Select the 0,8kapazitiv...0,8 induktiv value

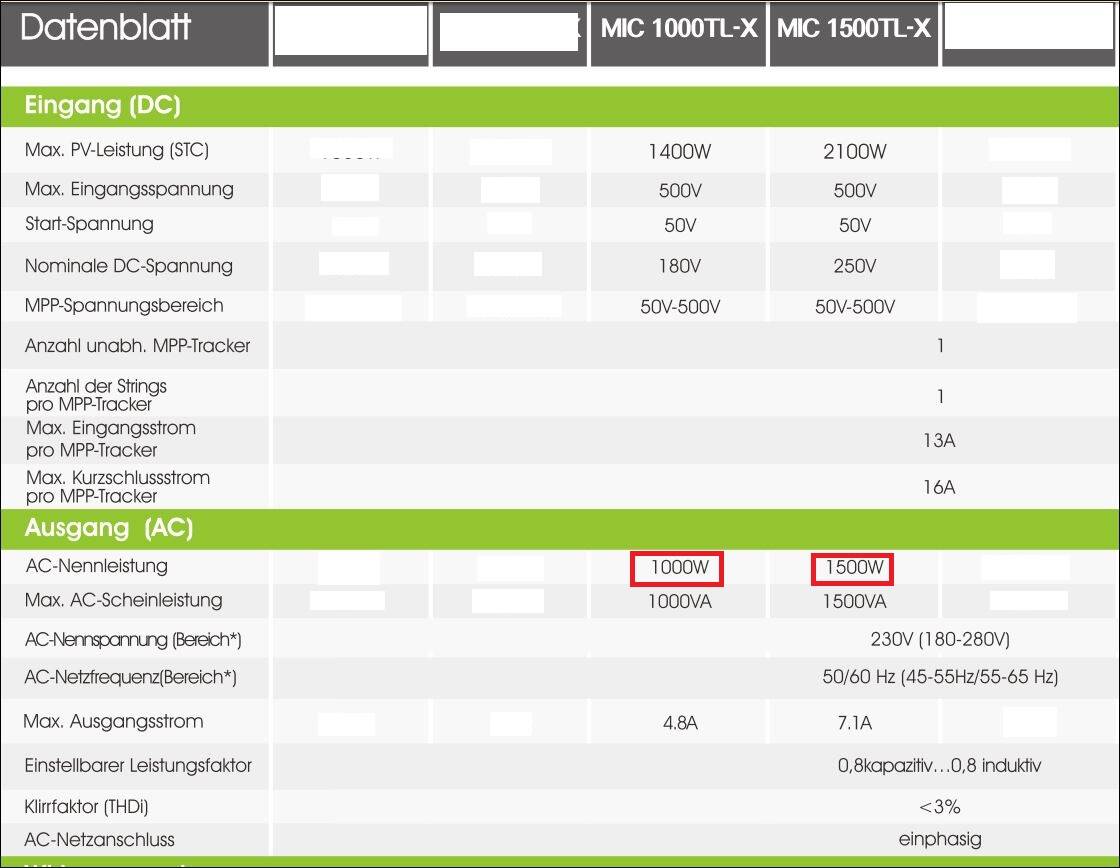(x=940, y=766)
